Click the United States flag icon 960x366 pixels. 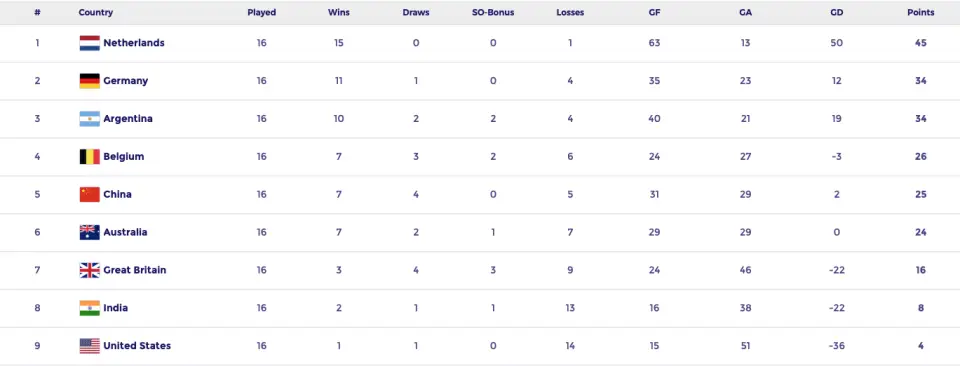click(89, 346)
